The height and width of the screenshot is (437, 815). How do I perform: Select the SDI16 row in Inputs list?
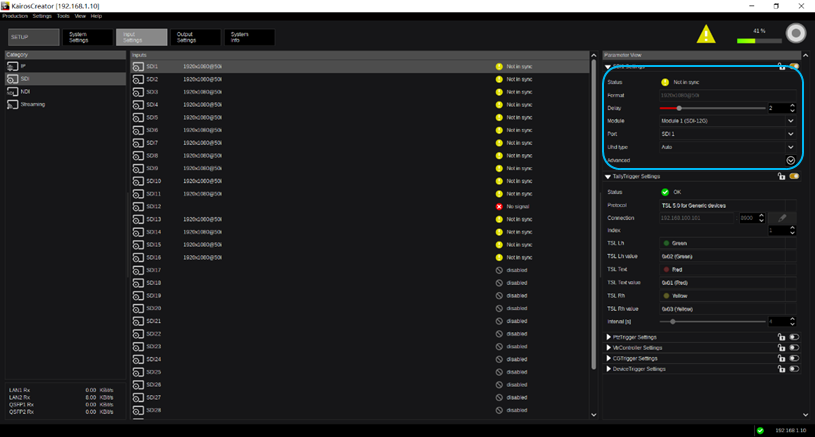tap(360, 258)
